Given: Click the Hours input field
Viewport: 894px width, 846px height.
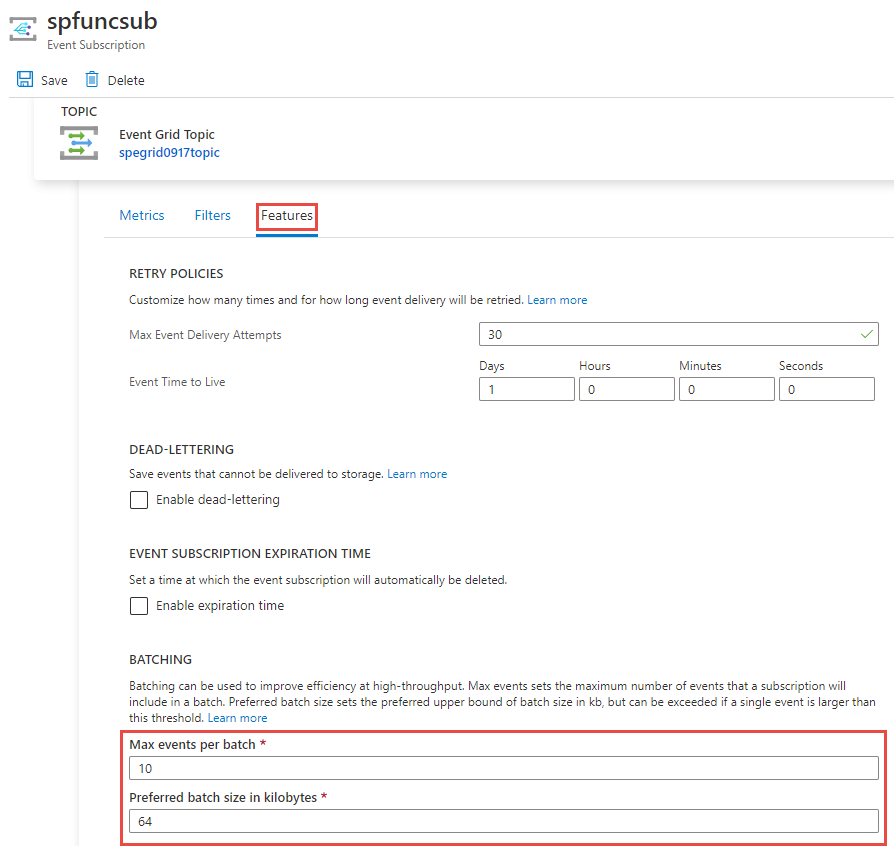Looking at the screenshot, I should [x=627, y=388].
